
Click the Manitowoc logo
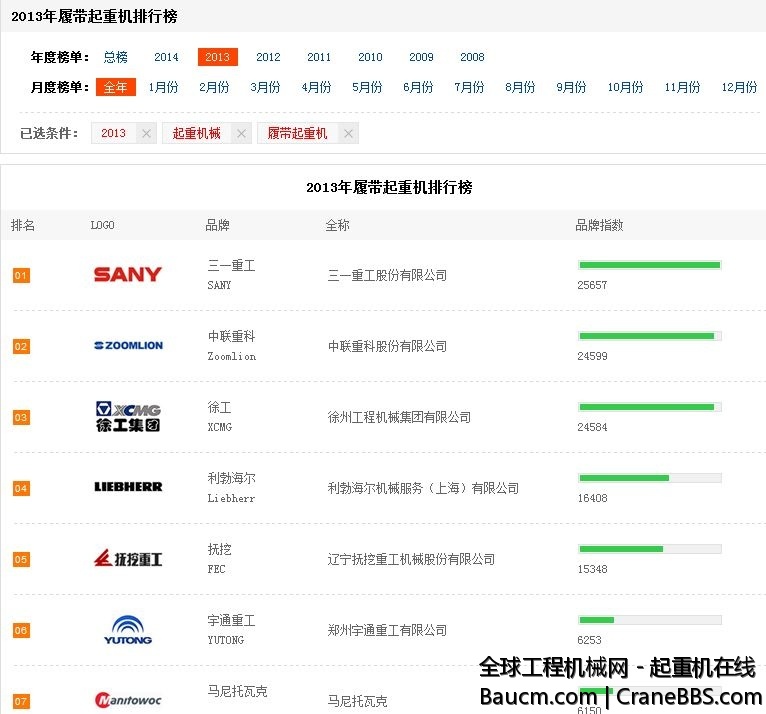click(x=127, y=700)
